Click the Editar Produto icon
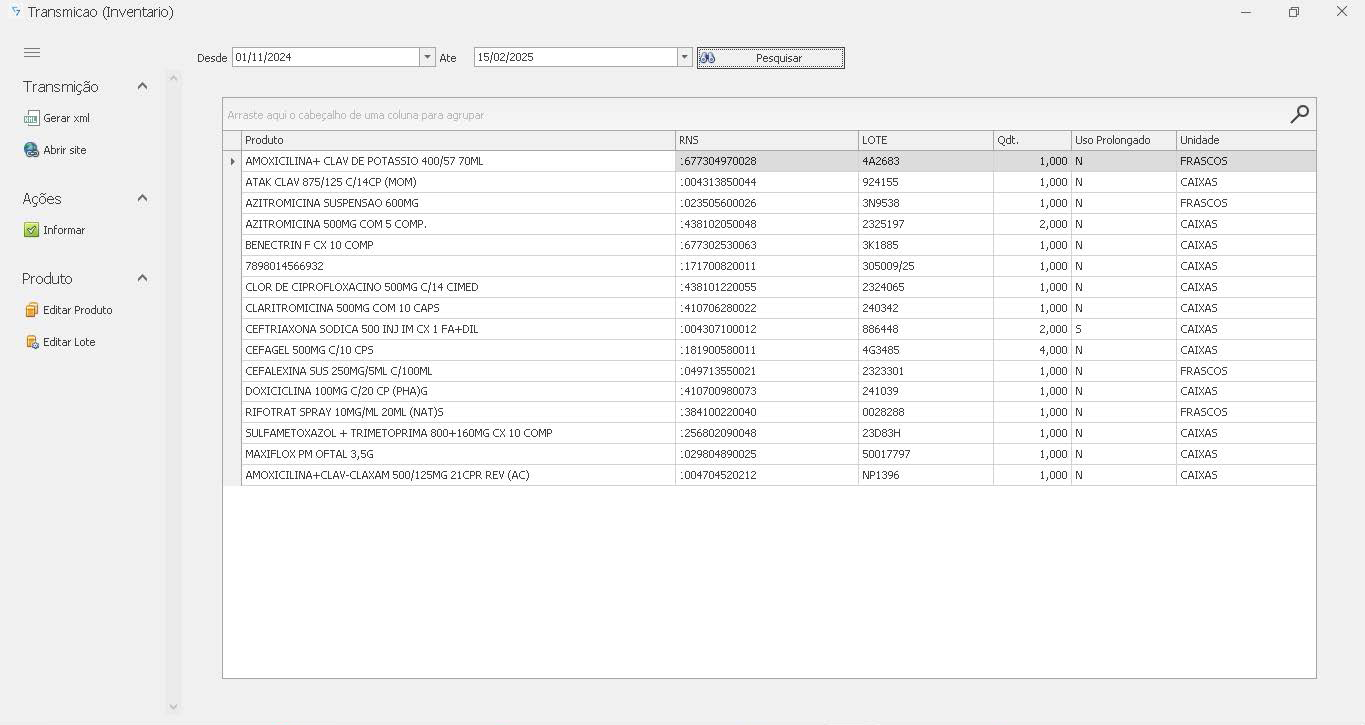 point(31,310)
